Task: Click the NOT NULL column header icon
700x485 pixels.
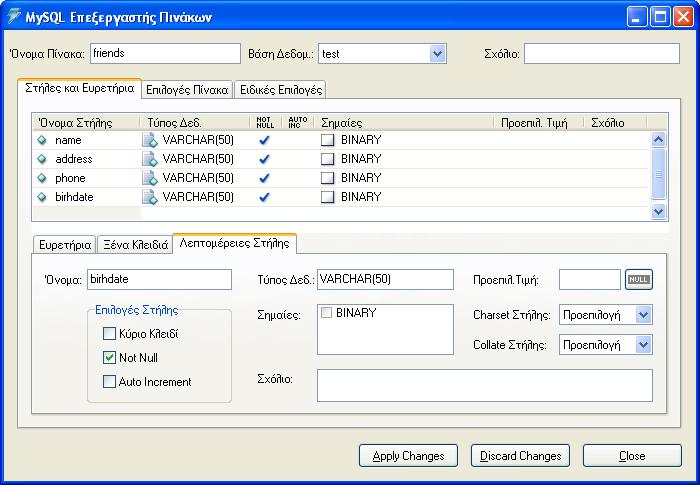Action: pyautogui.click(x=265, y=122)
